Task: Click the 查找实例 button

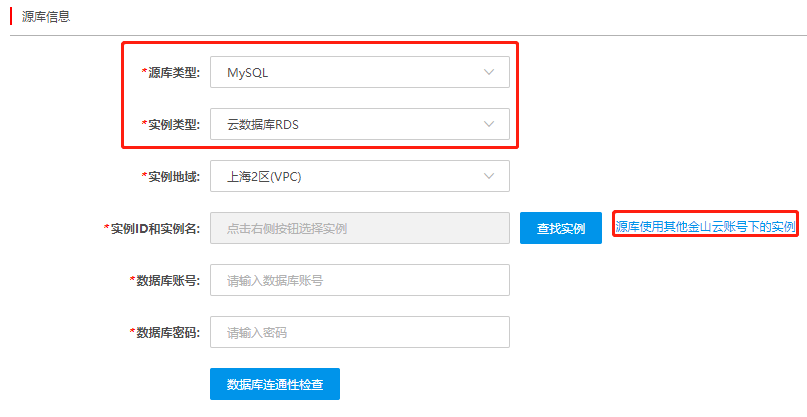Action: 561,228
